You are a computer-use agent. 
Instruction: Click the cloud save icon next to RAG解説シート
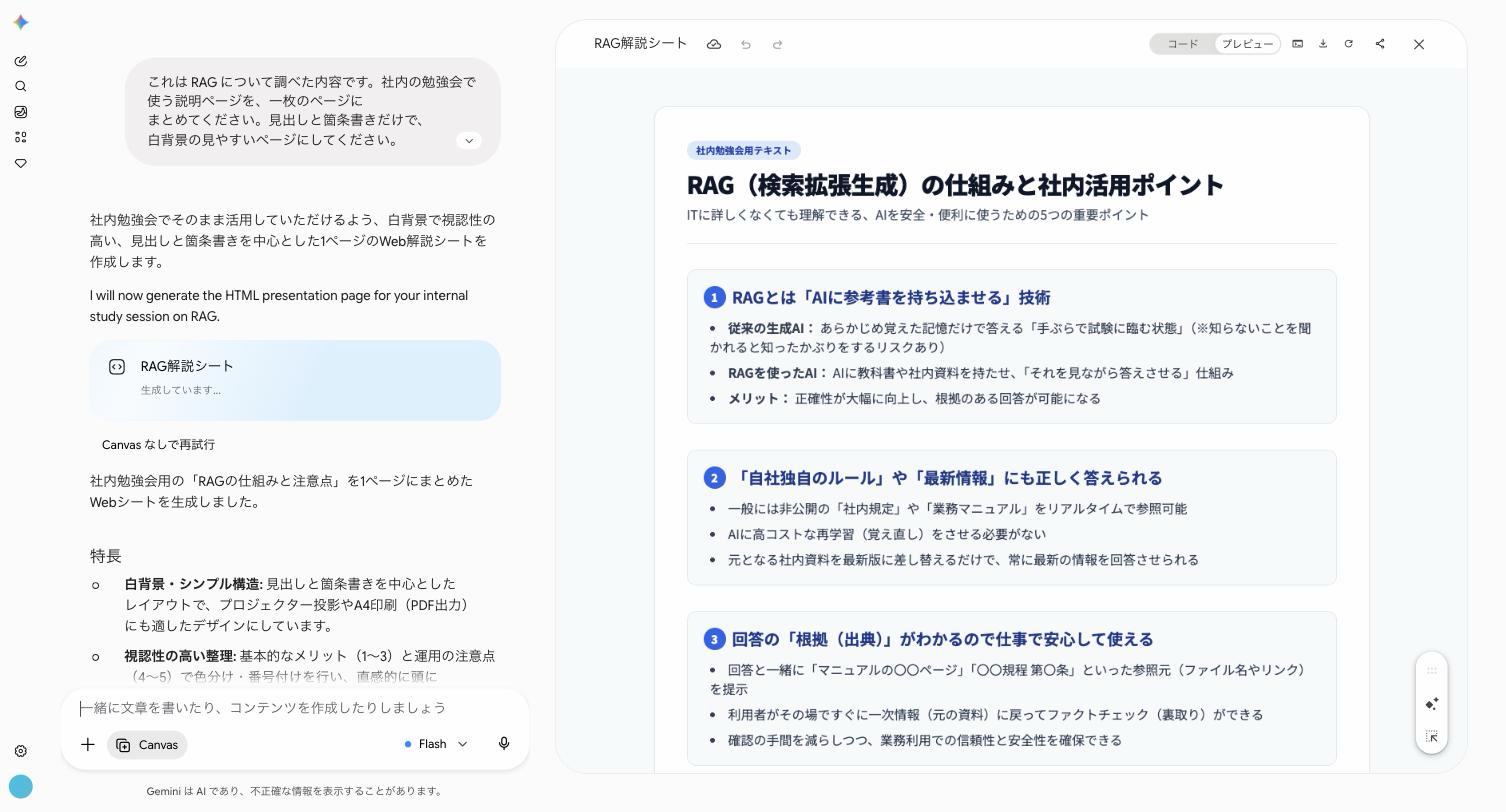(x=714, y=44)
